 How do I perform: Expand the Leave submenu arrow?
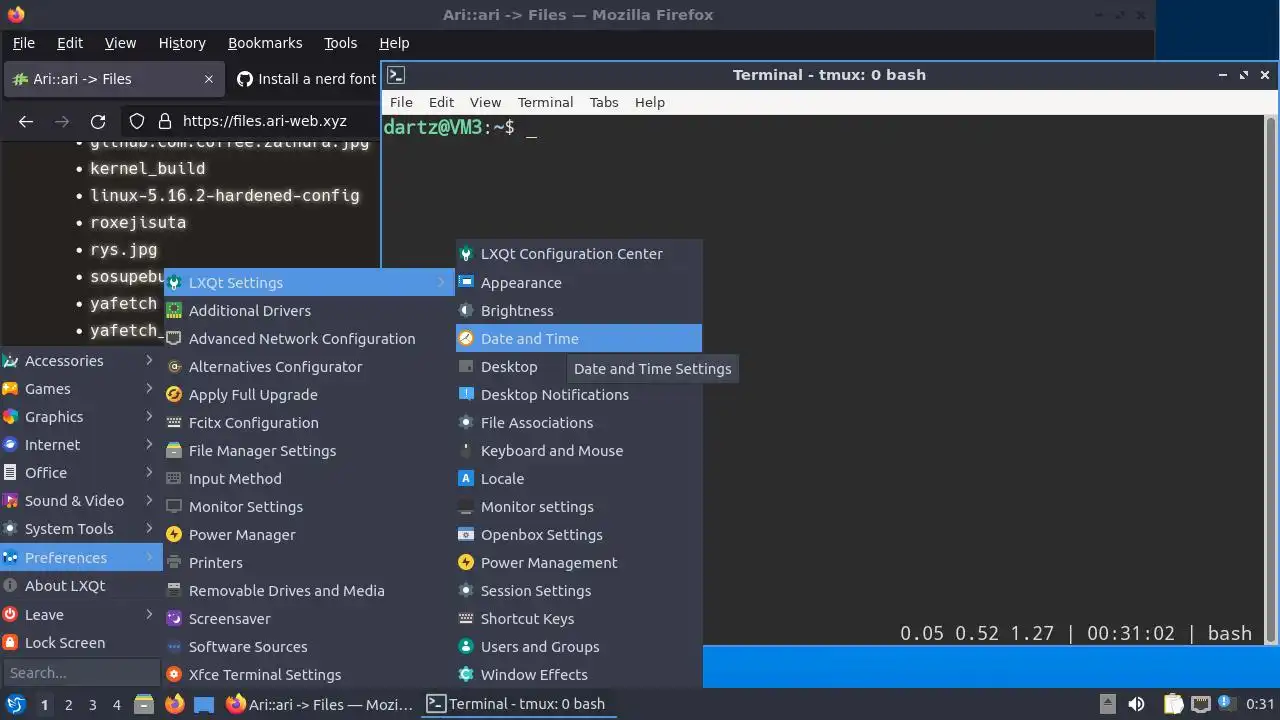[x=149, y=614]
